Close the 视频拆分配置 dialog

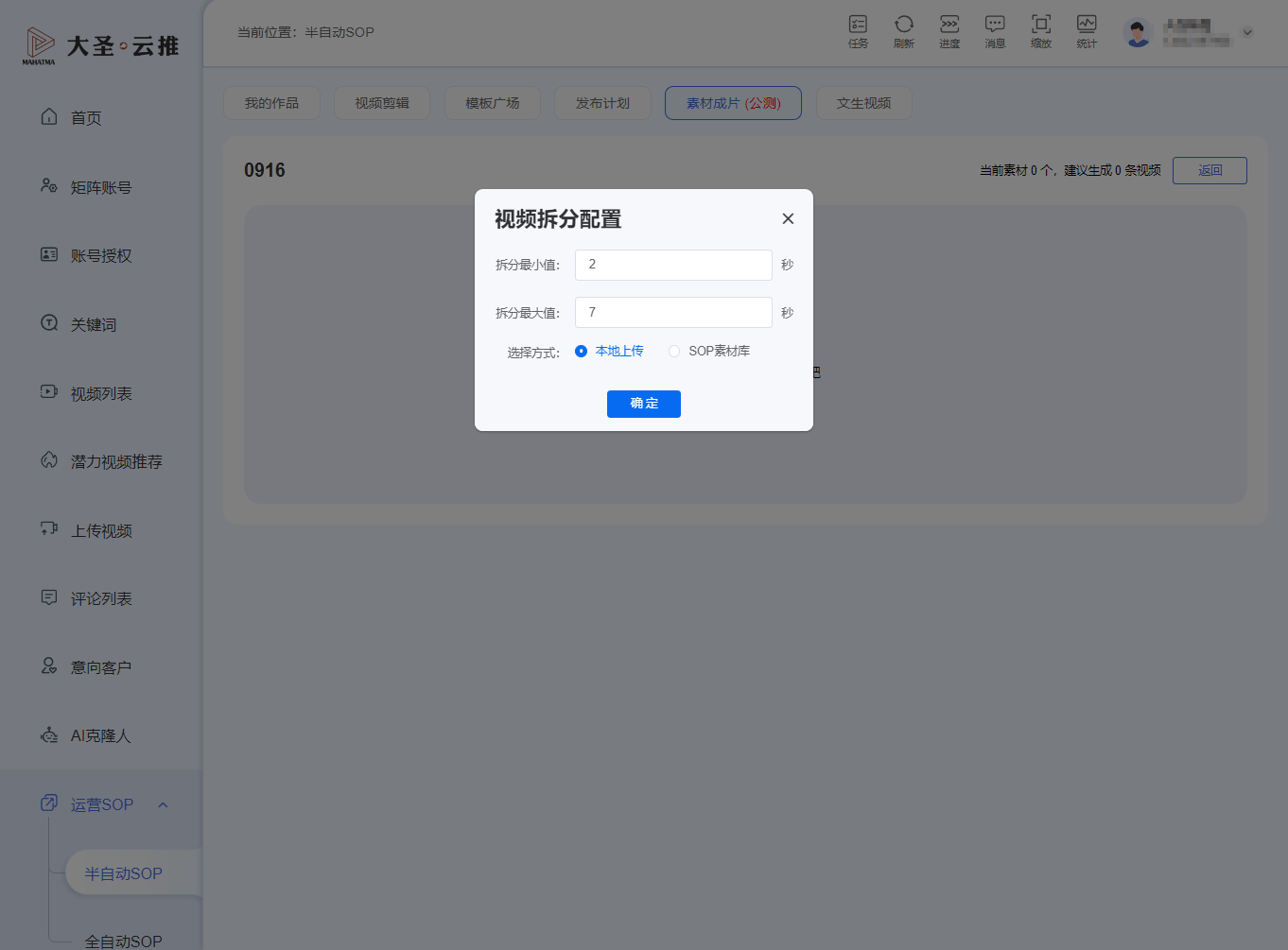[x=788, y=218]
